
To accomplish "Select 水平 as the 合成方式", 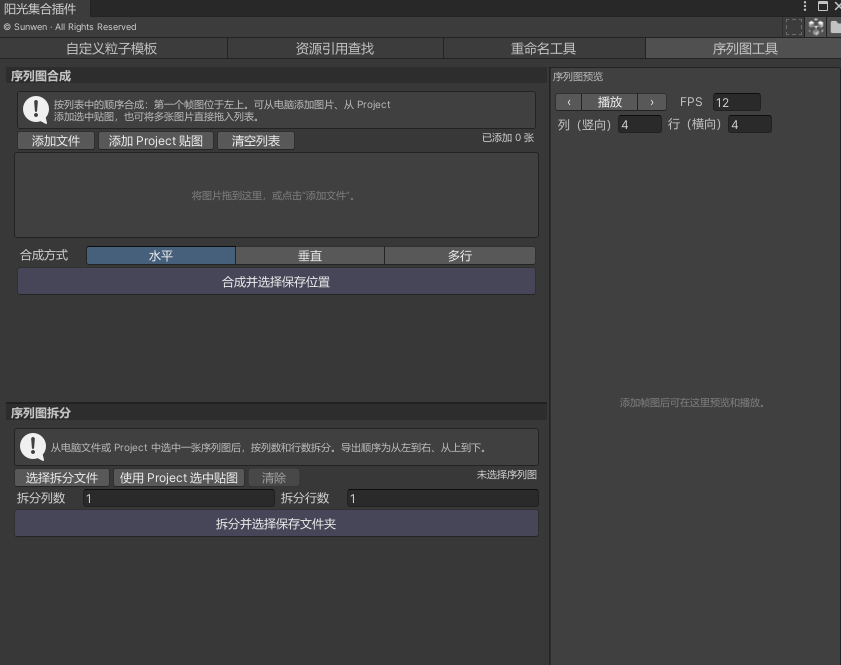I will (161, 256).
